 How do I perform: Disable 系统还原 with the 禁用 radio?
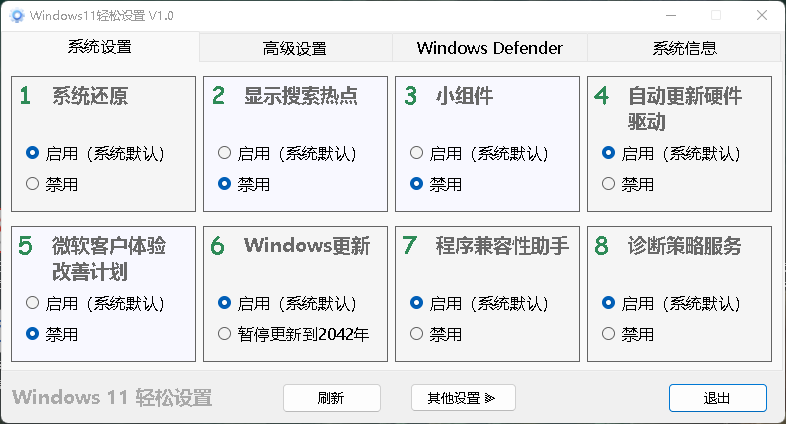[x=33, y=184]
